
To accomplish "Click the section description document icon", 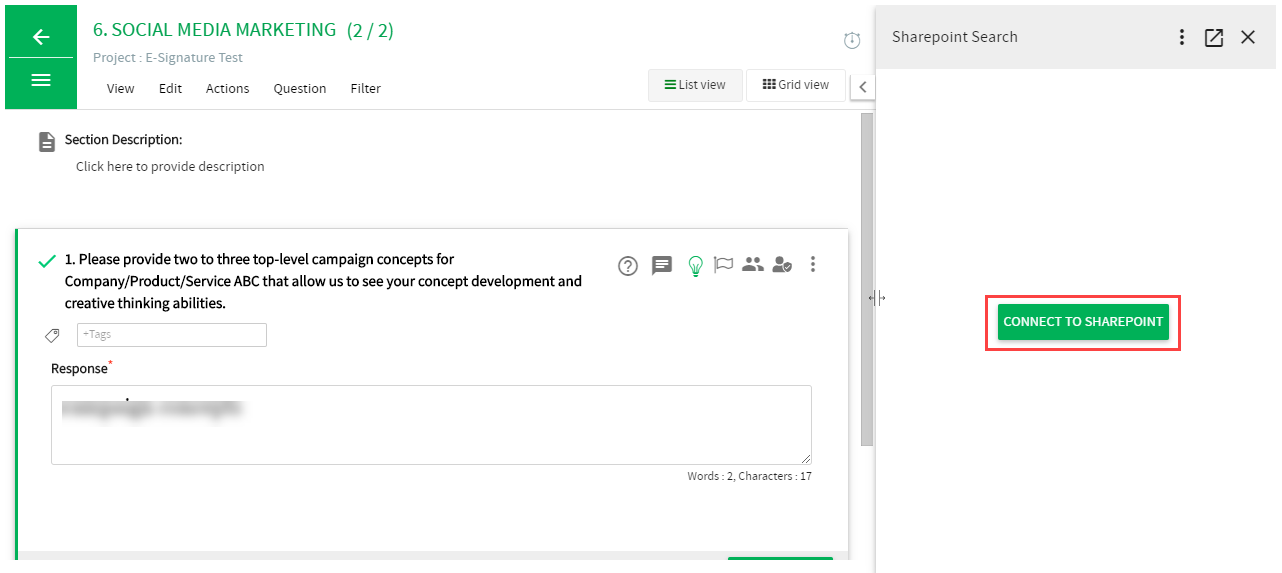I will pos(47,141).
